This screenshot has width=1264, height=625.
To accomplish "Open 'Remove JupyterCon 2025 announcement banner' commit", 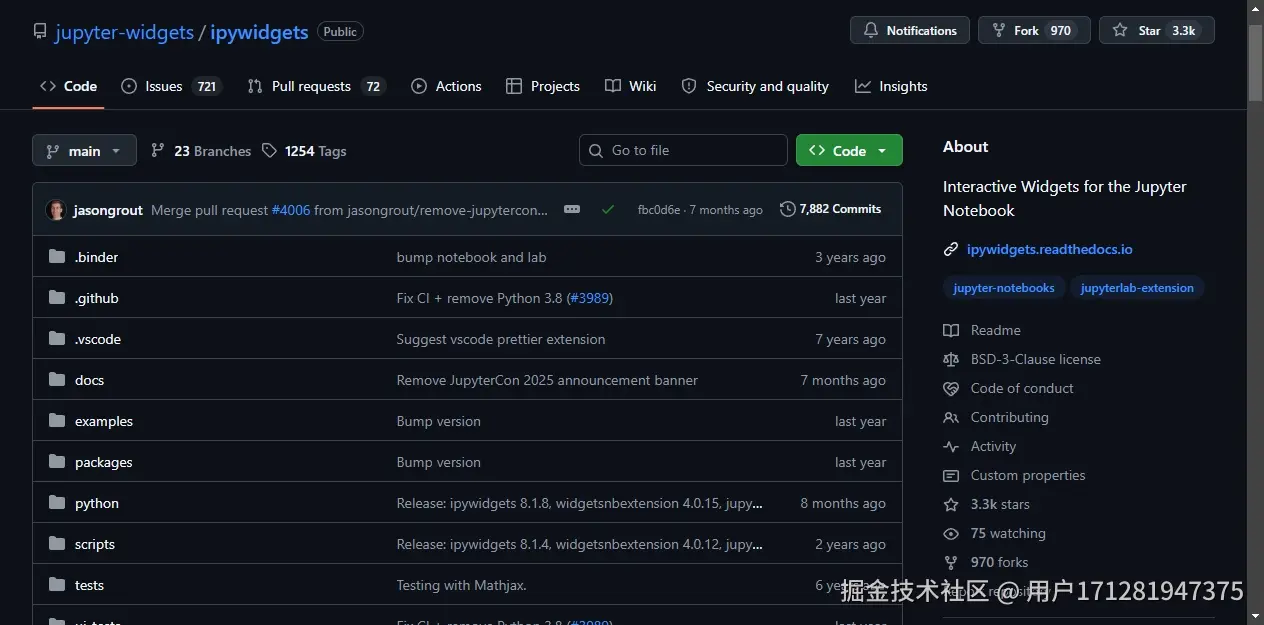I will pyautogui.click(x=547, y=380).
